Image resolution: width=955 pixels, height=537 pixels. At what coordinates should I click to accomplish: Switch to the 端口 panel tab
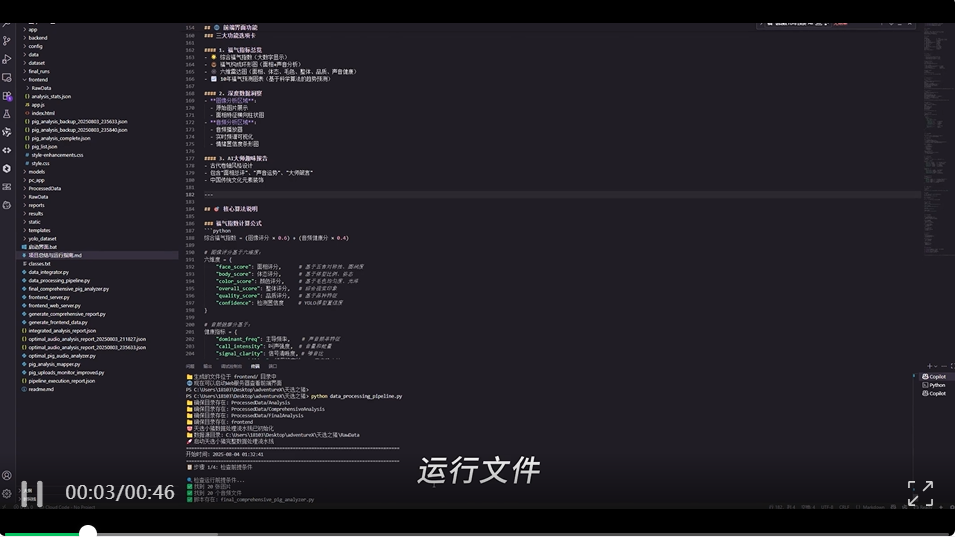coord(273,367)
